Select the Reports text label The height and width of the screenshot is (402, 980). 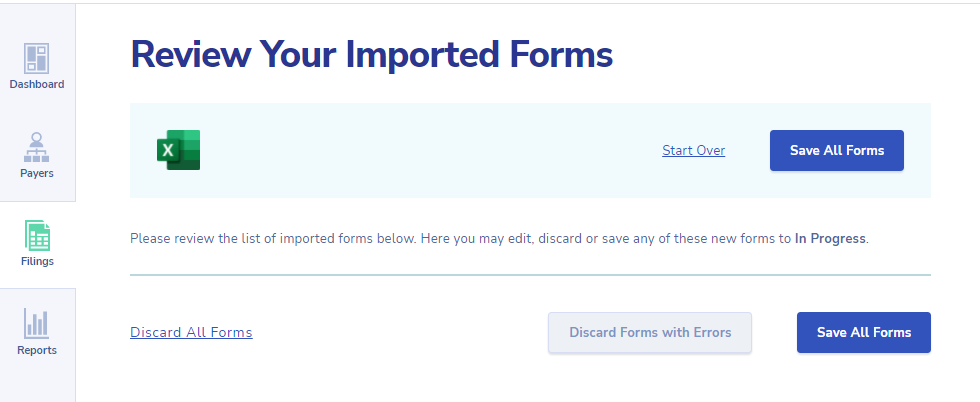[x=37, y=350]
